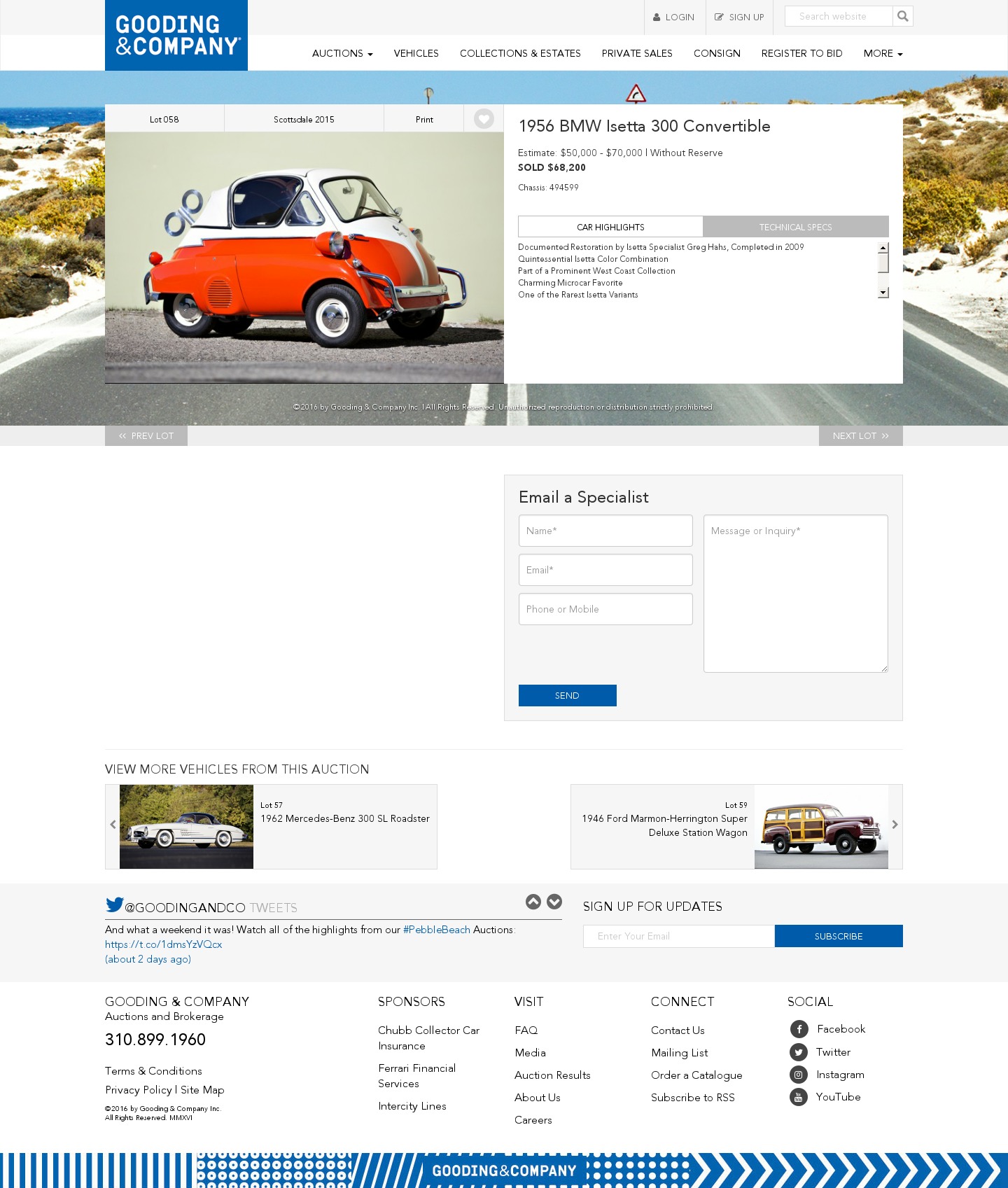This screenshot has height=1188, width=1008.
Task: Click the #PebbleBeach hashtag link
Action: (x=437, y=930)
